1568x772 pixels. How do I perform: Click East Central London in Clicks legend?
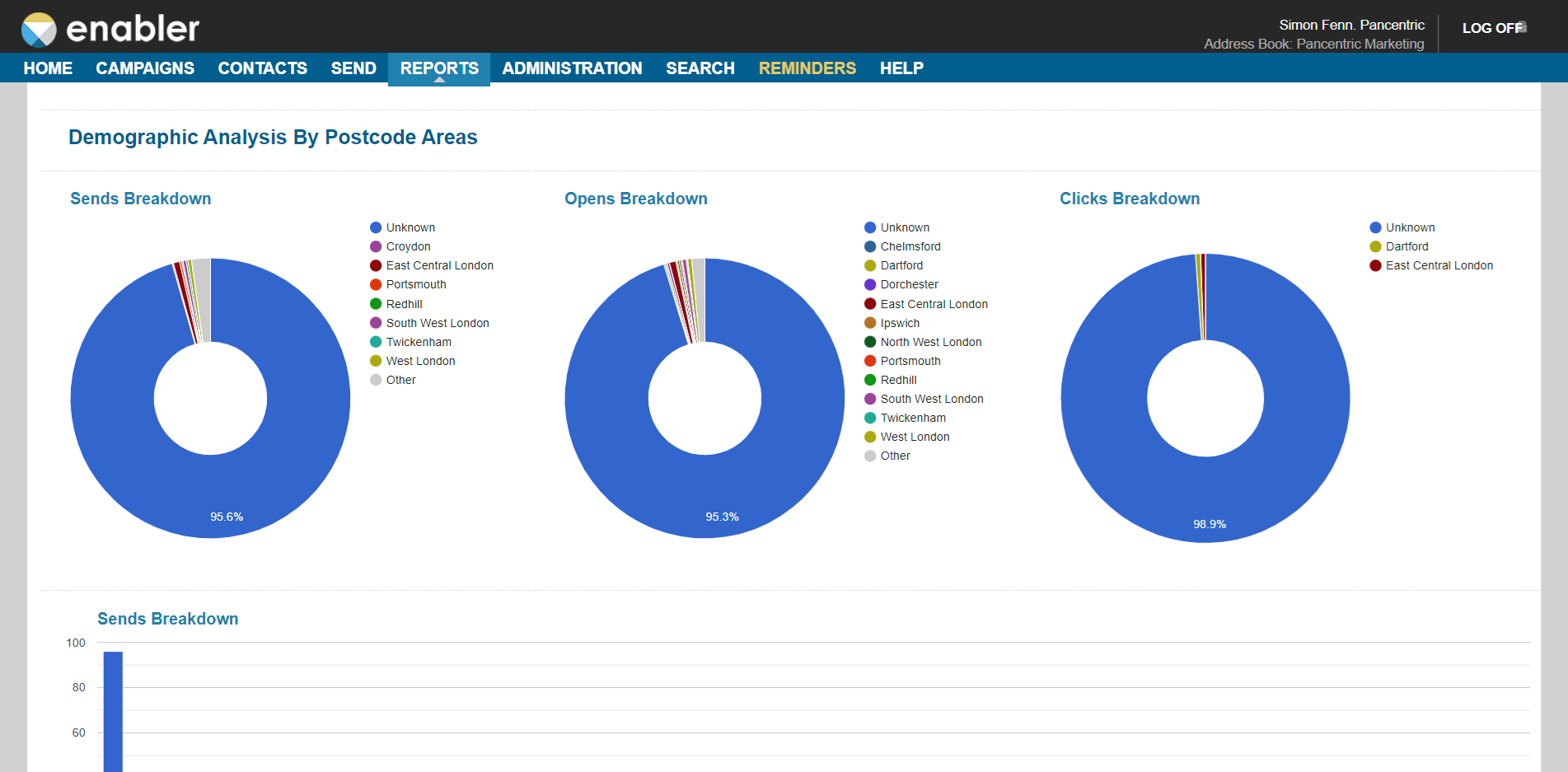point(1431,265)
